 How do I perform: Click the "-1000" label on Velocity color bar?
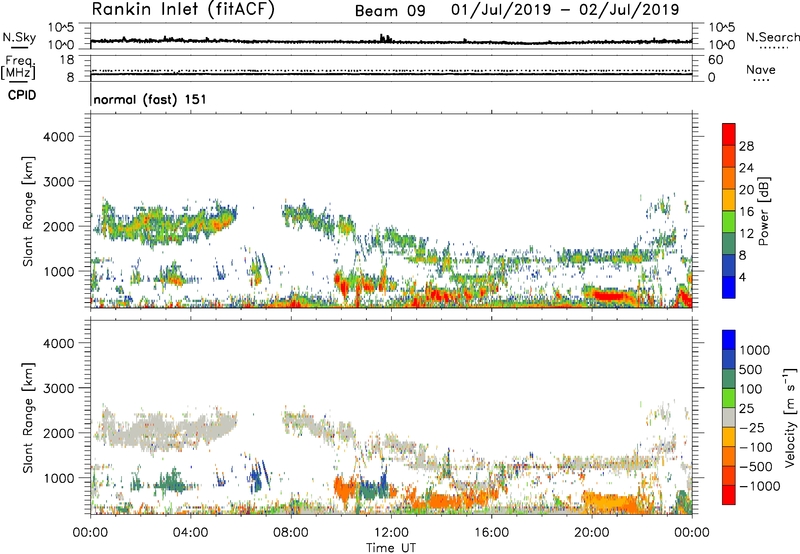[759, 486]
